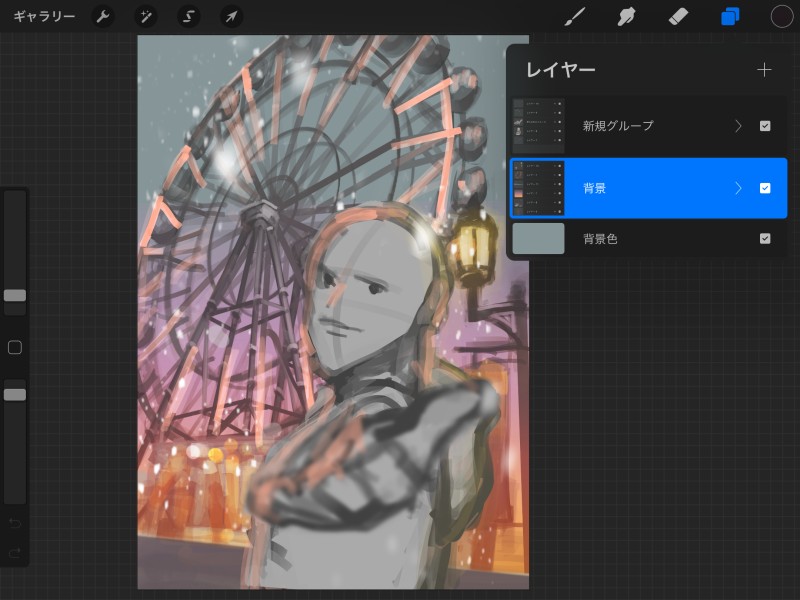Screen dimensions: 800x600
Task: Hide the 新規グループ group
Action: point(765,126)
